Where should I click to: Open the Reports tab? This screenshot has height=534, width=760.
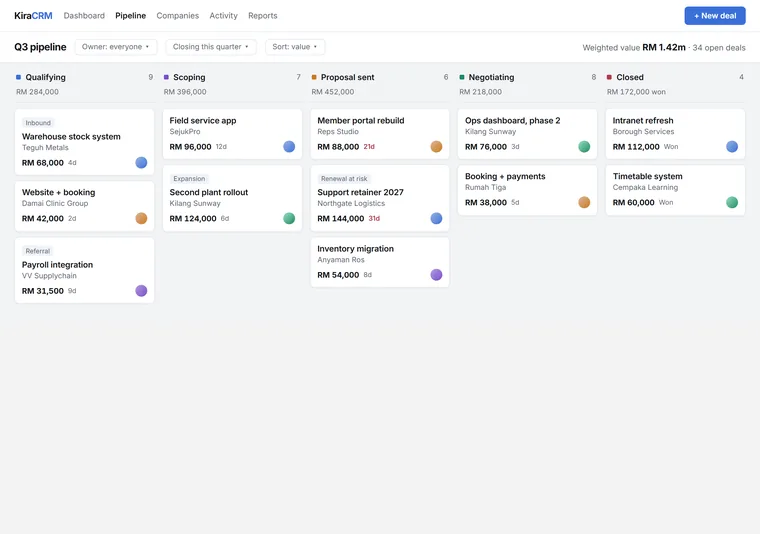(x=263, y=16)
